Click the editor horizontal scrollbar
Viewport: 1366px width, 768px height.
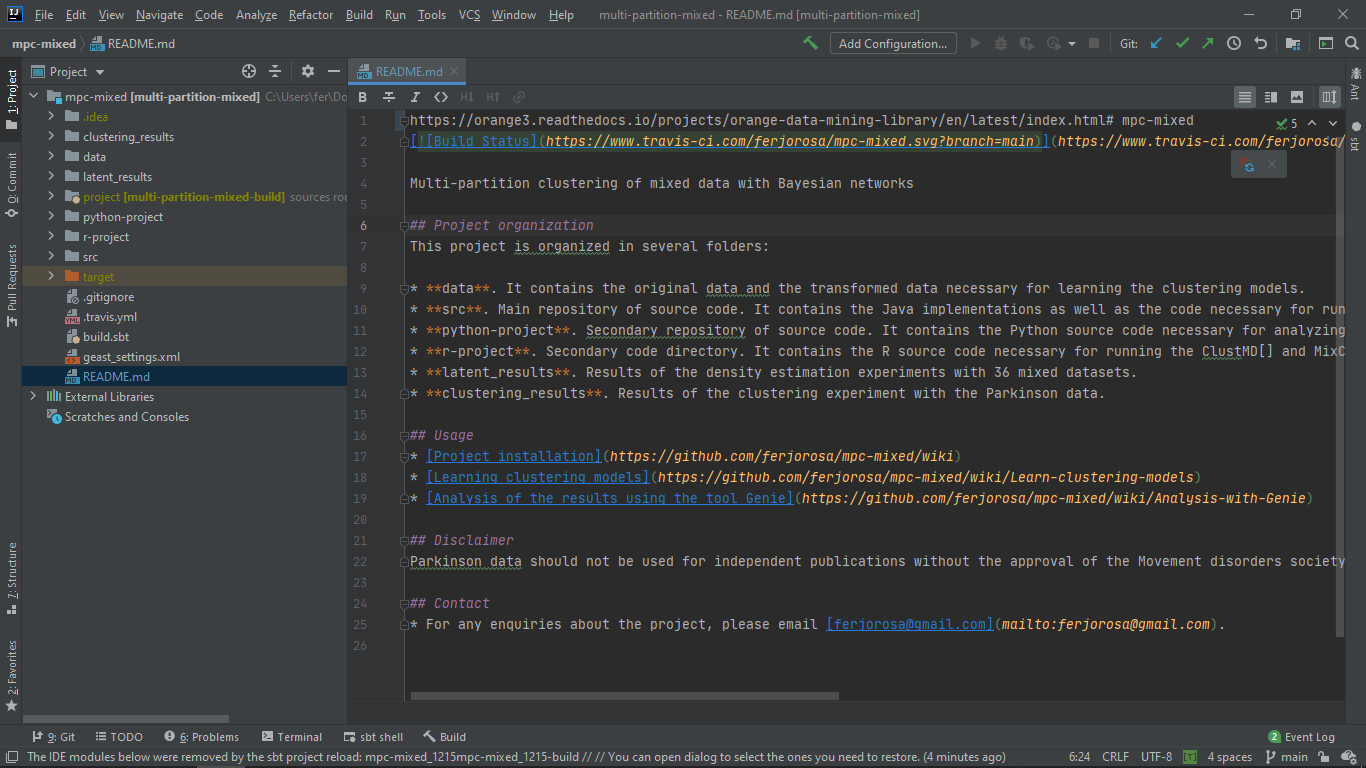coord(625,696)
